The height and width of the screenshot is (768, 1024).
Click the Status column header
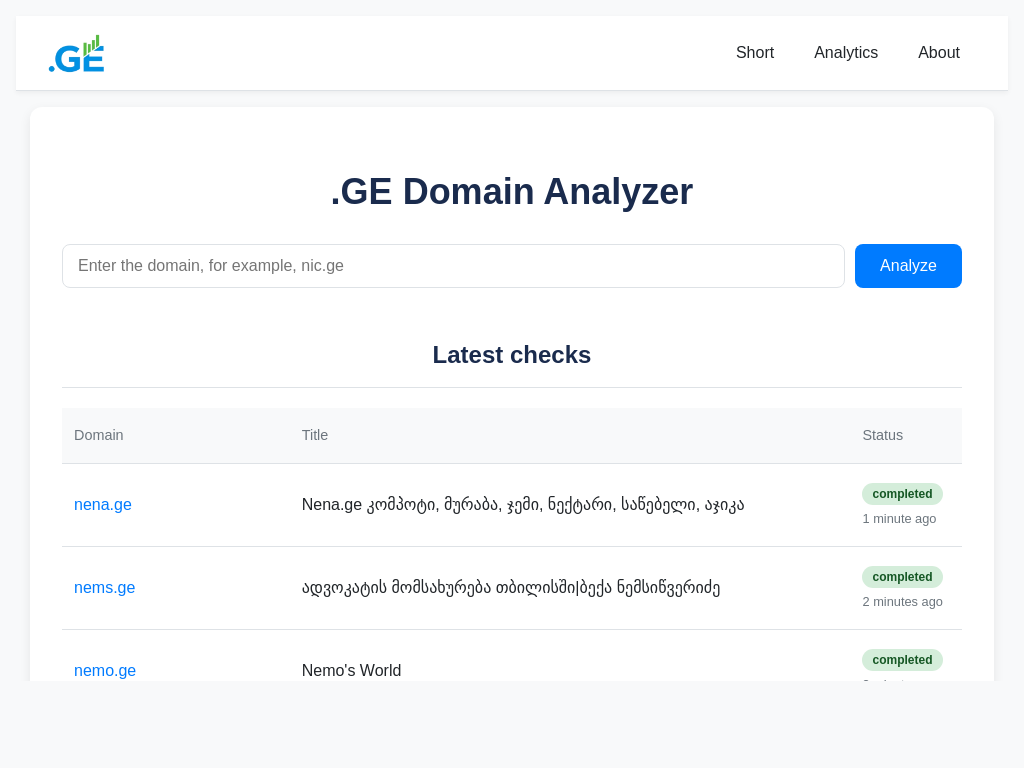click(x=882, y=435)
